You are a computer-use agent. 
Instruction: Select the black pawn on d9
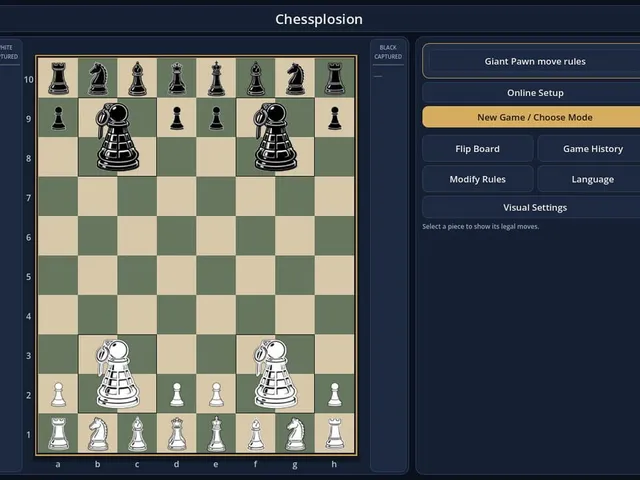coord(177,118)
